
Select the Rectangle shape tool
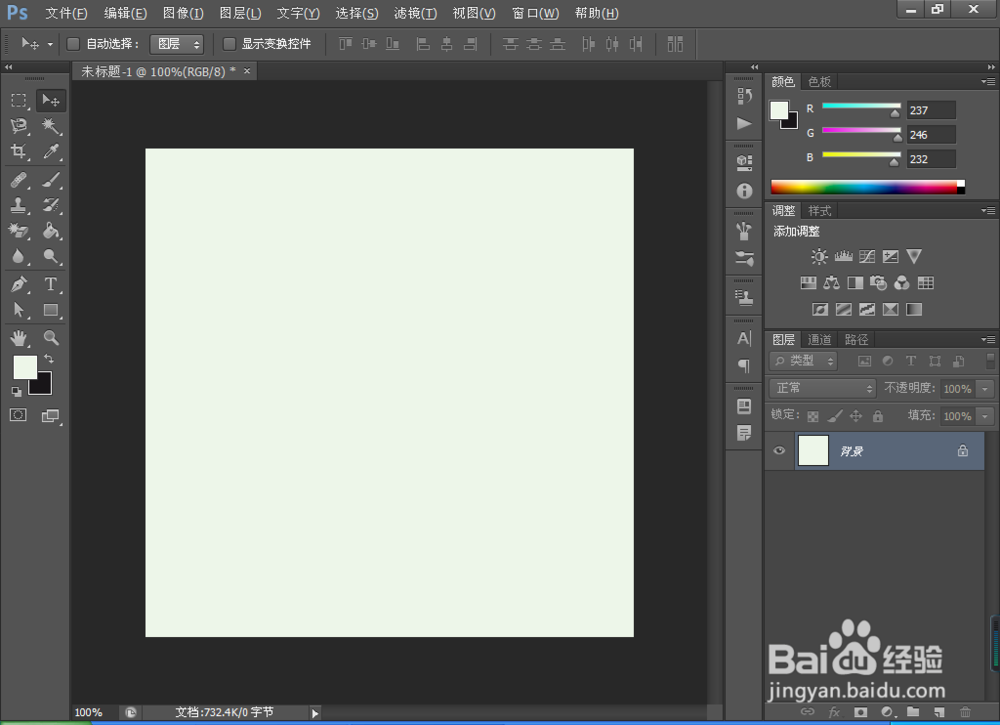(x=50, y=311)
